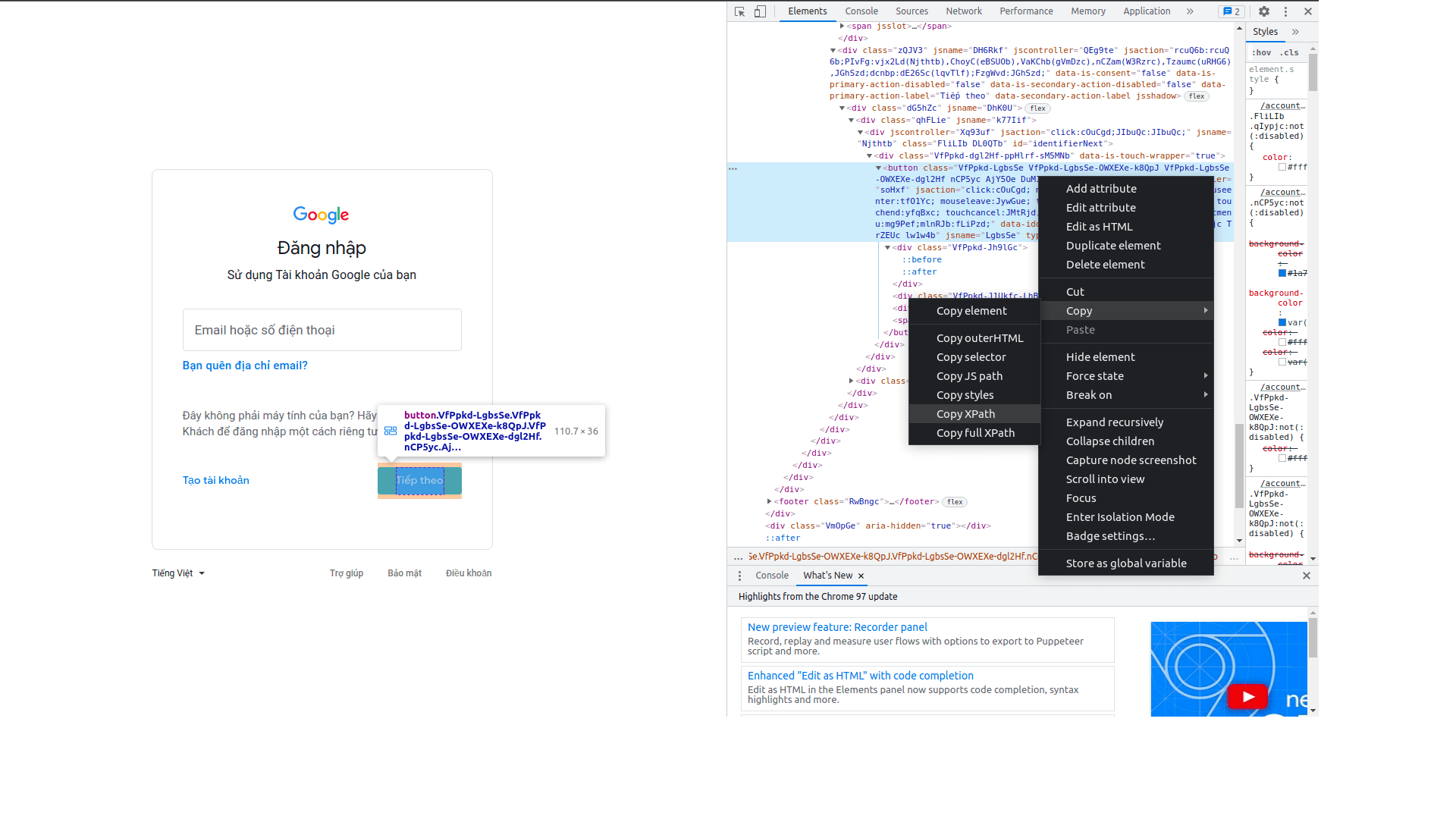Image resolution: width=1456 pixels, height=819 pixels.
Task: Switch to the Network panel tab
Action: point(964,11)
